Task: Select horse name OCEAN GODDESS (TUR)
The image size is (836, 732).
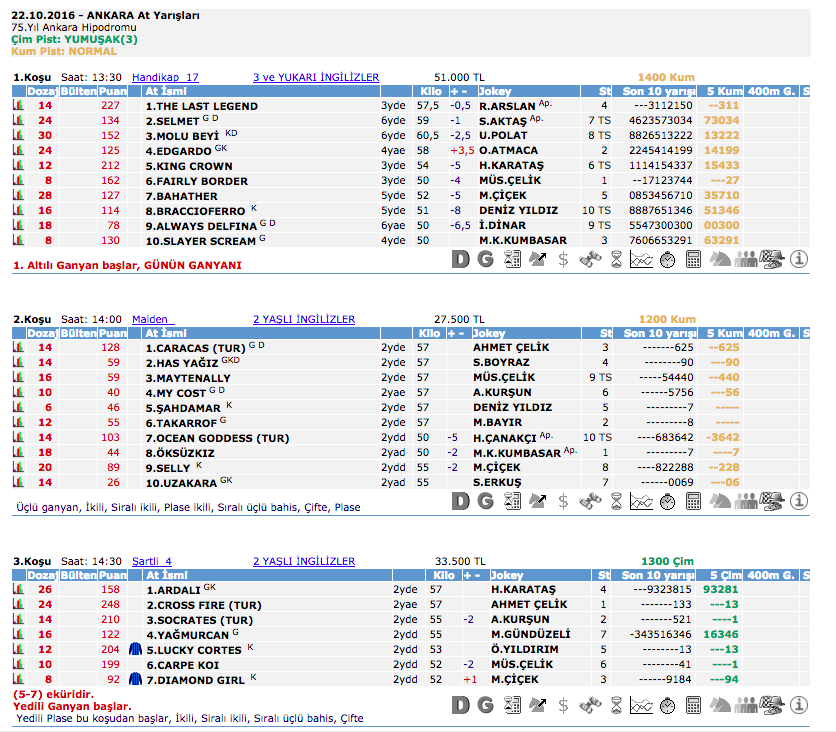Action: tap(217, 438)
